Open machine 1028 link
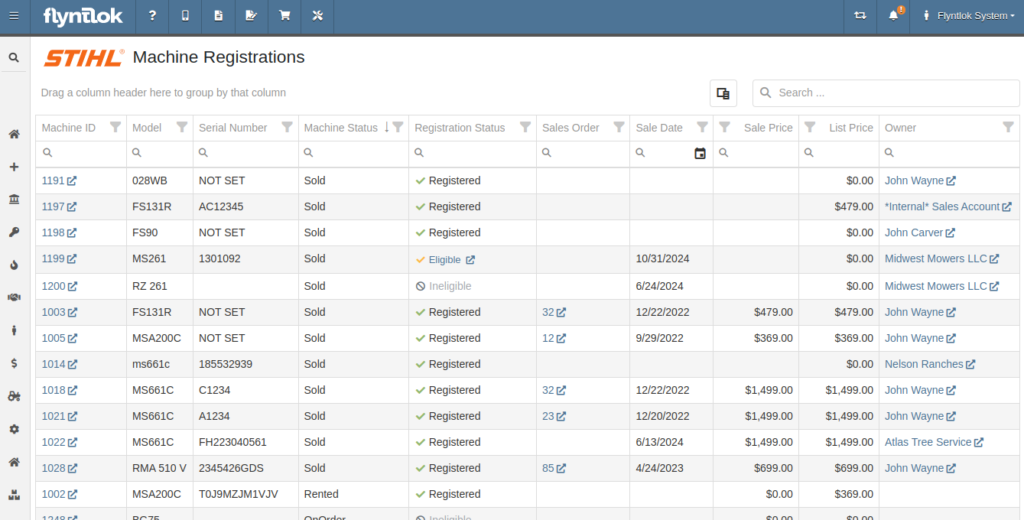The width and height of the screenshot is (1024, 520). 59,468
